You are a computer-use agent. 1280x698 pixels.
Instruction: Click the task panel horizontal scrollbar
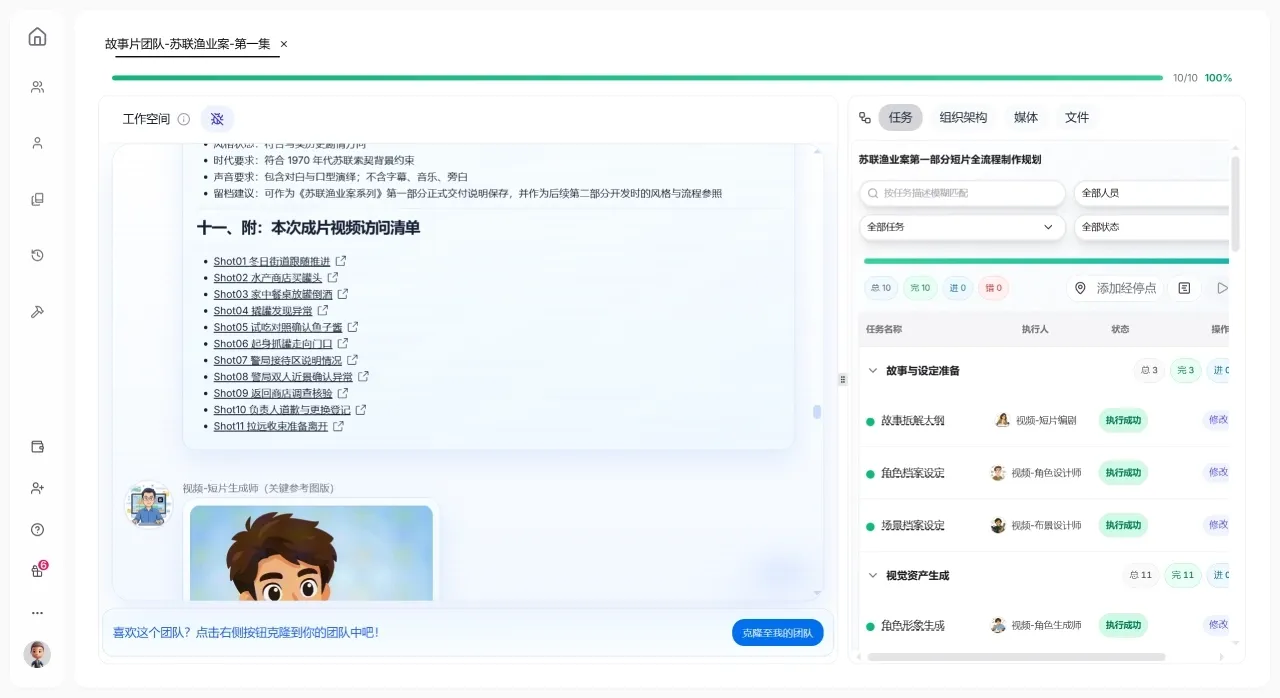(1017, 657)
